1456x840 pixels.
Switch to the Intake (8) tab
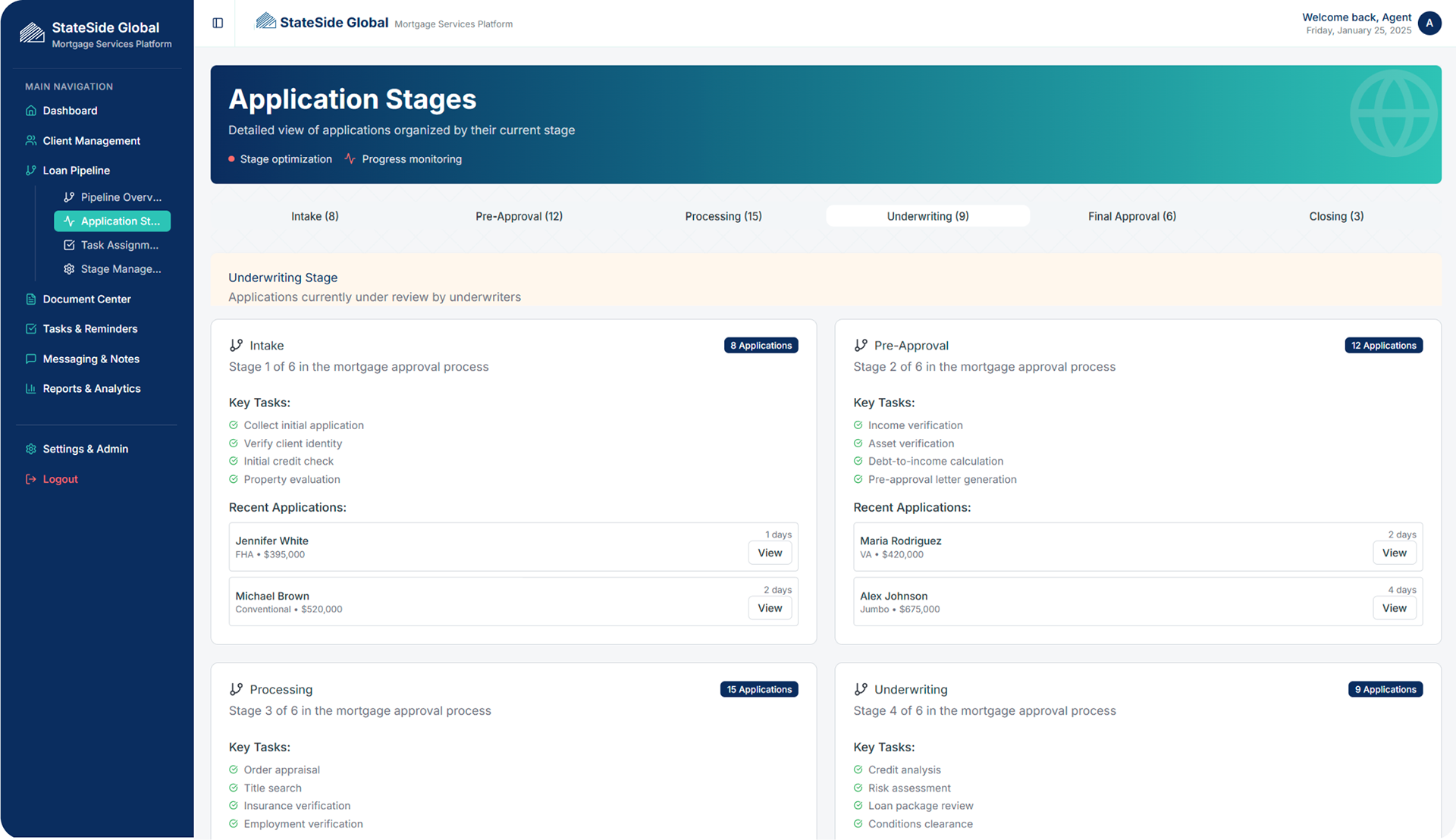[x=315, y=216]
